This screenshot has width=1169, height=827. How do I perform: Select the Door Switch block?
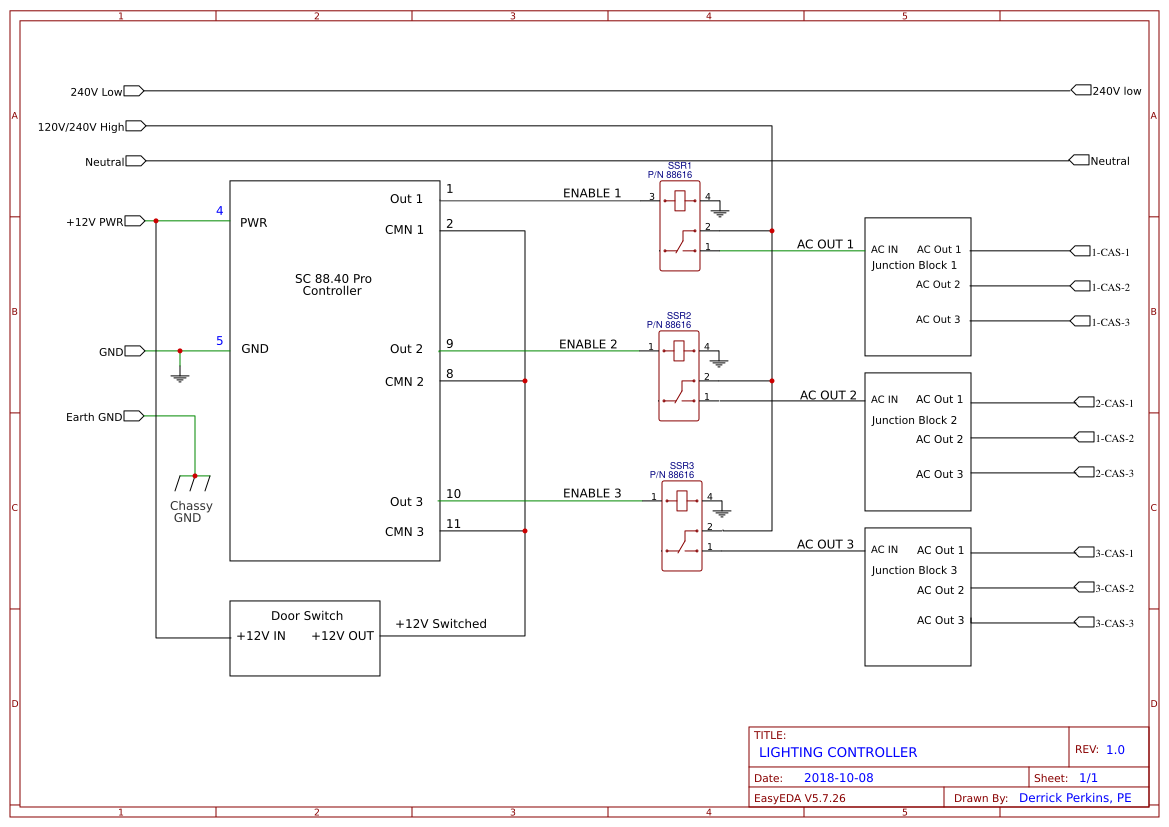click(305, 638)
